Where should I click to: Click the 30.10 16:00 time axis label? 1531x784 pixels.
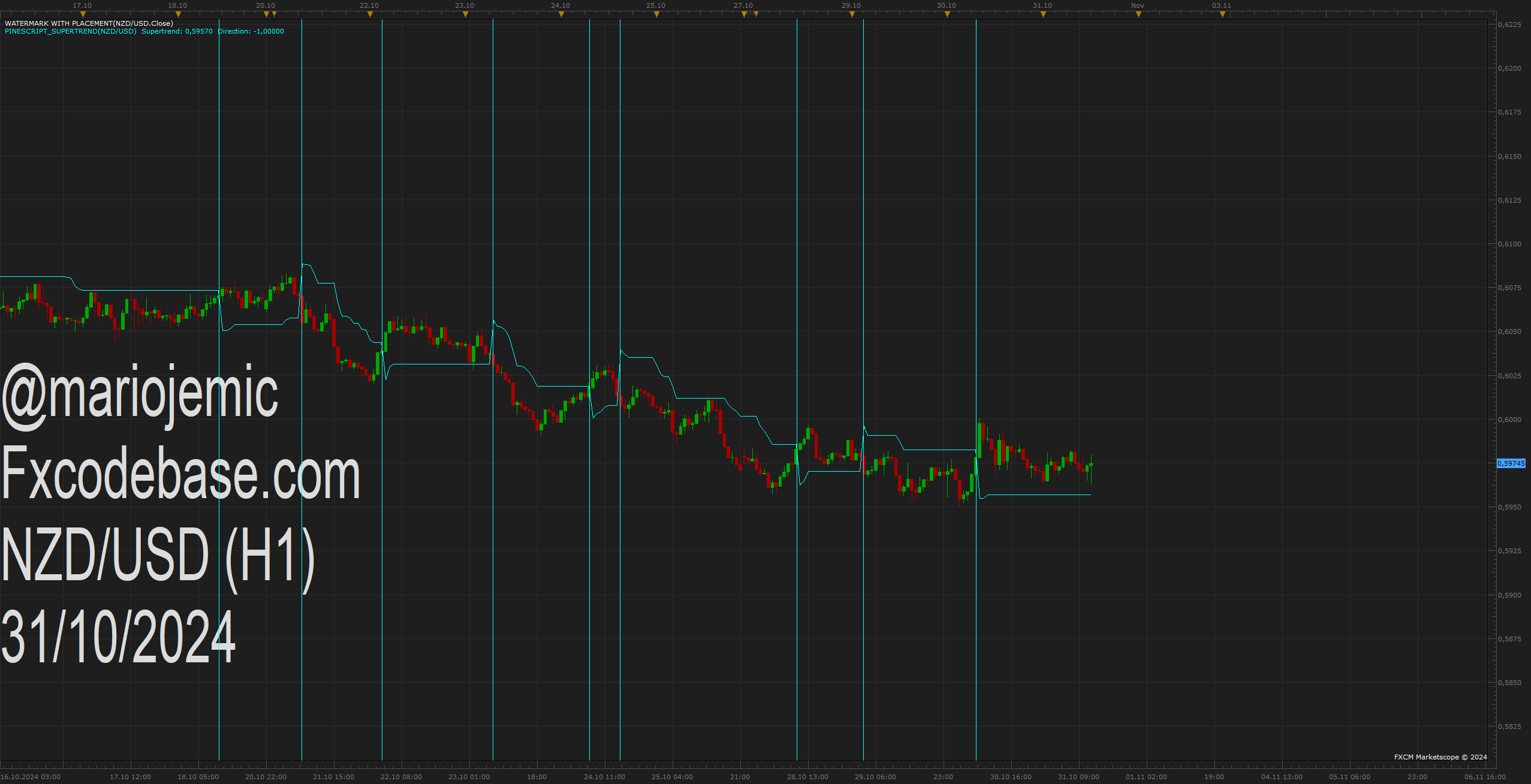[1011, 777]
